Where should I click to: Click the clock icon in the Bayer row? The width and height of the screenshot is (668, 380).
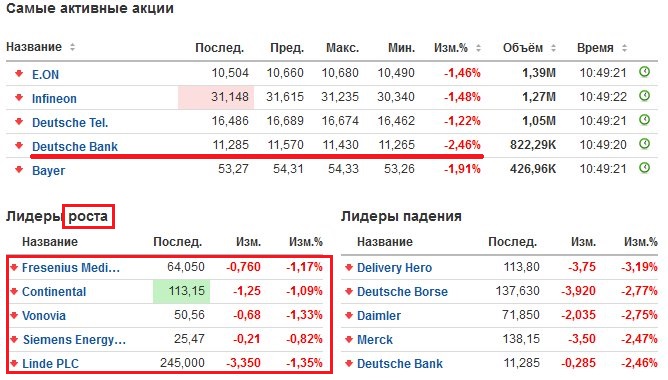click(x=645, y=168)
